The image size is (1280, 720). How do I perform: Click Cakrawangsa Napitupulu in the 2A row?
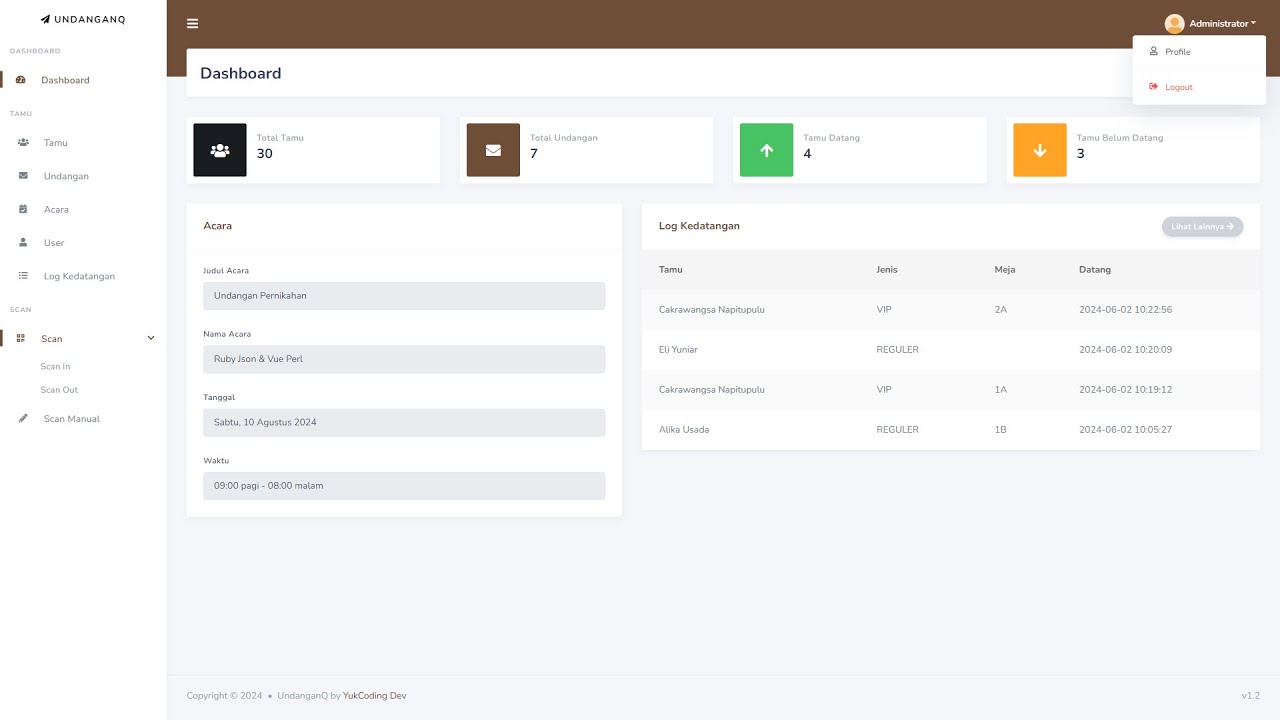click(712, 310)
